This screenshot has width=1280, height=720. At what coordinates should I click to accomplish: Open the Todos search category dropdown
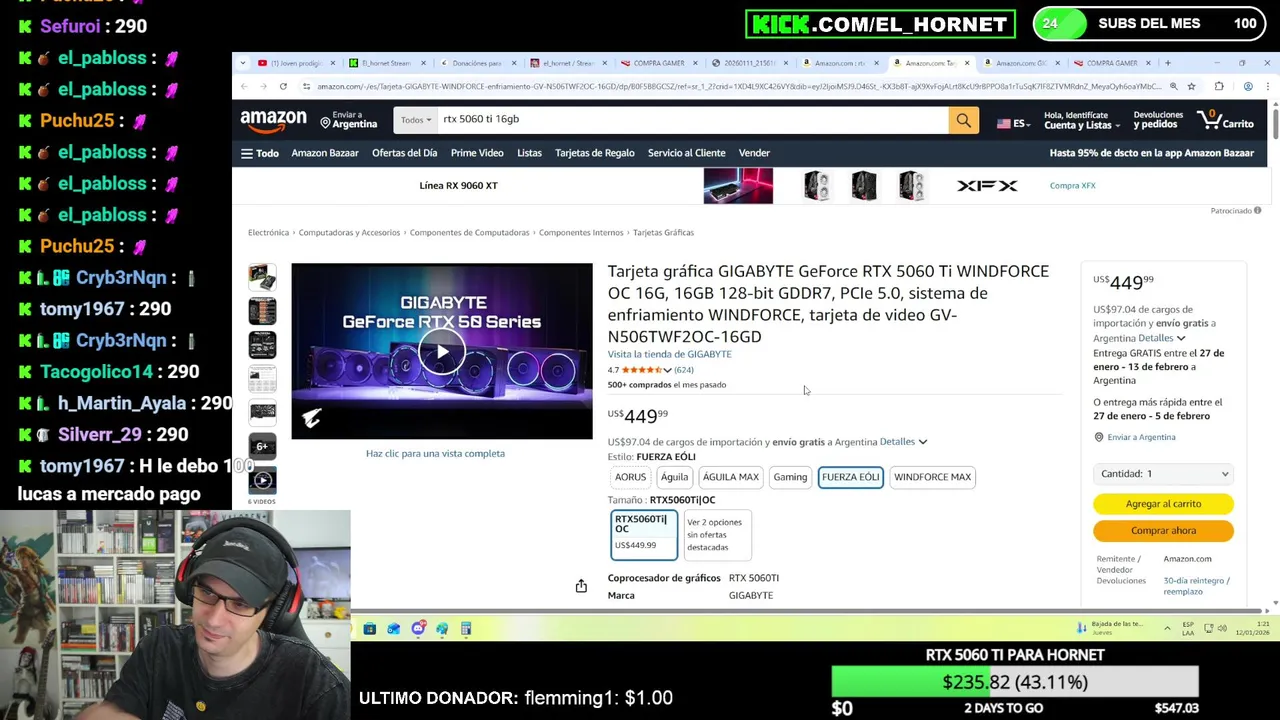pyautogui.click(x=416, y=120)
